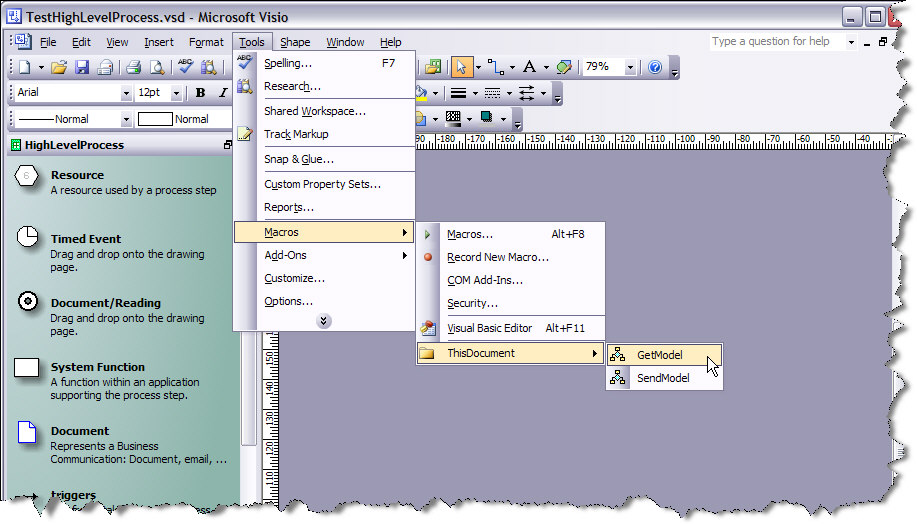Viewport: 917px width, 524px height.
Task: Click the Open folder icon
Action: [x=60, y=68]
